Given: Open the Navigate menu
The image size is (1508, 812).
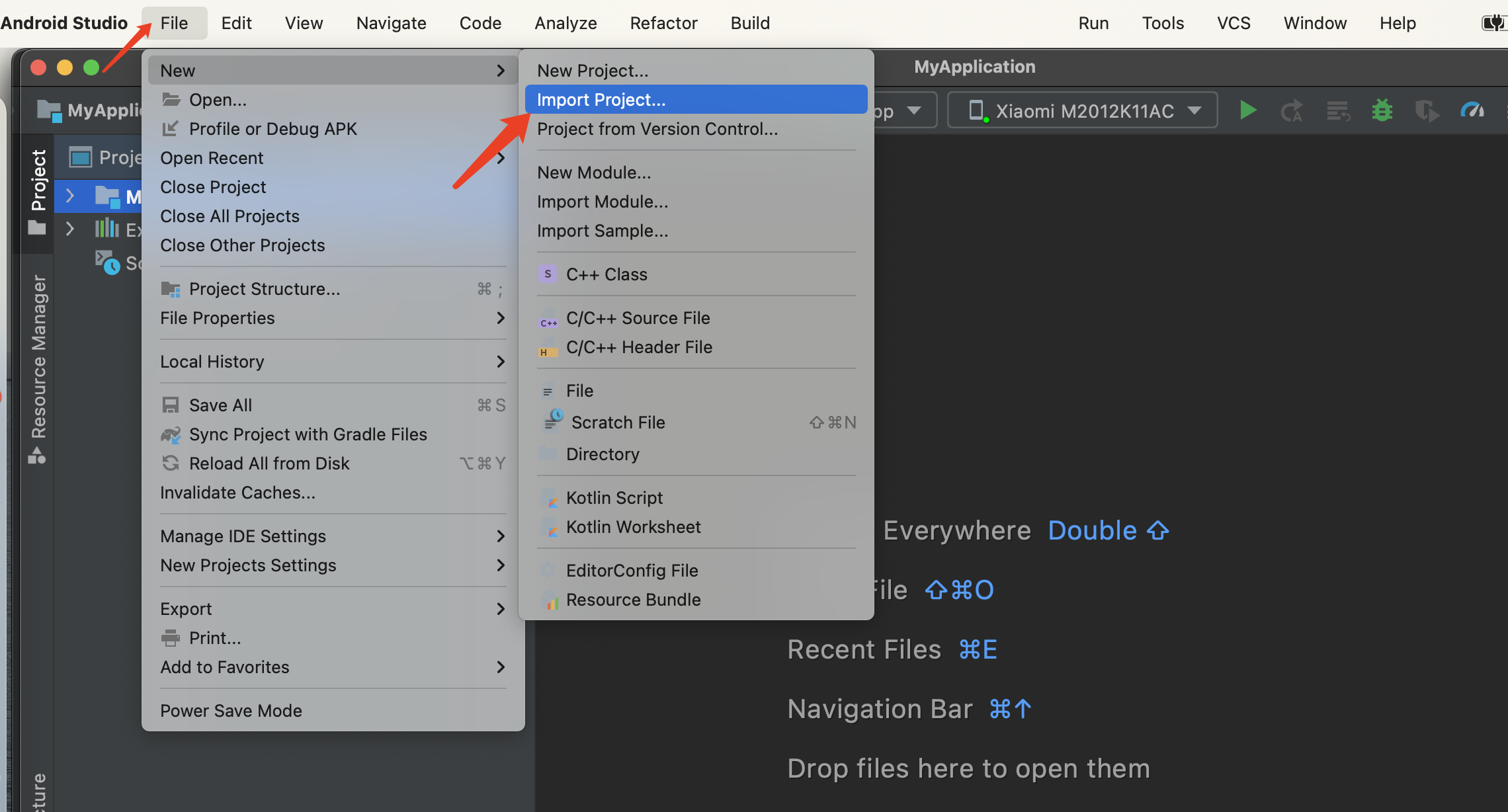Looking at the screenshot, I should point(391,23).
